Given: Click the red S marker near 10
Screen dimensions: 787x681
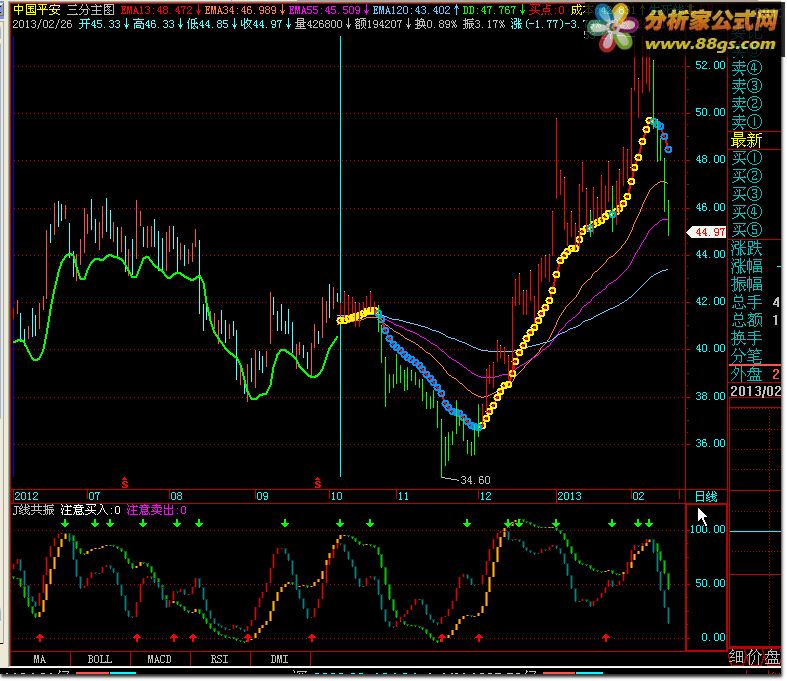Looking at the screenshot, I should (317, 483).
